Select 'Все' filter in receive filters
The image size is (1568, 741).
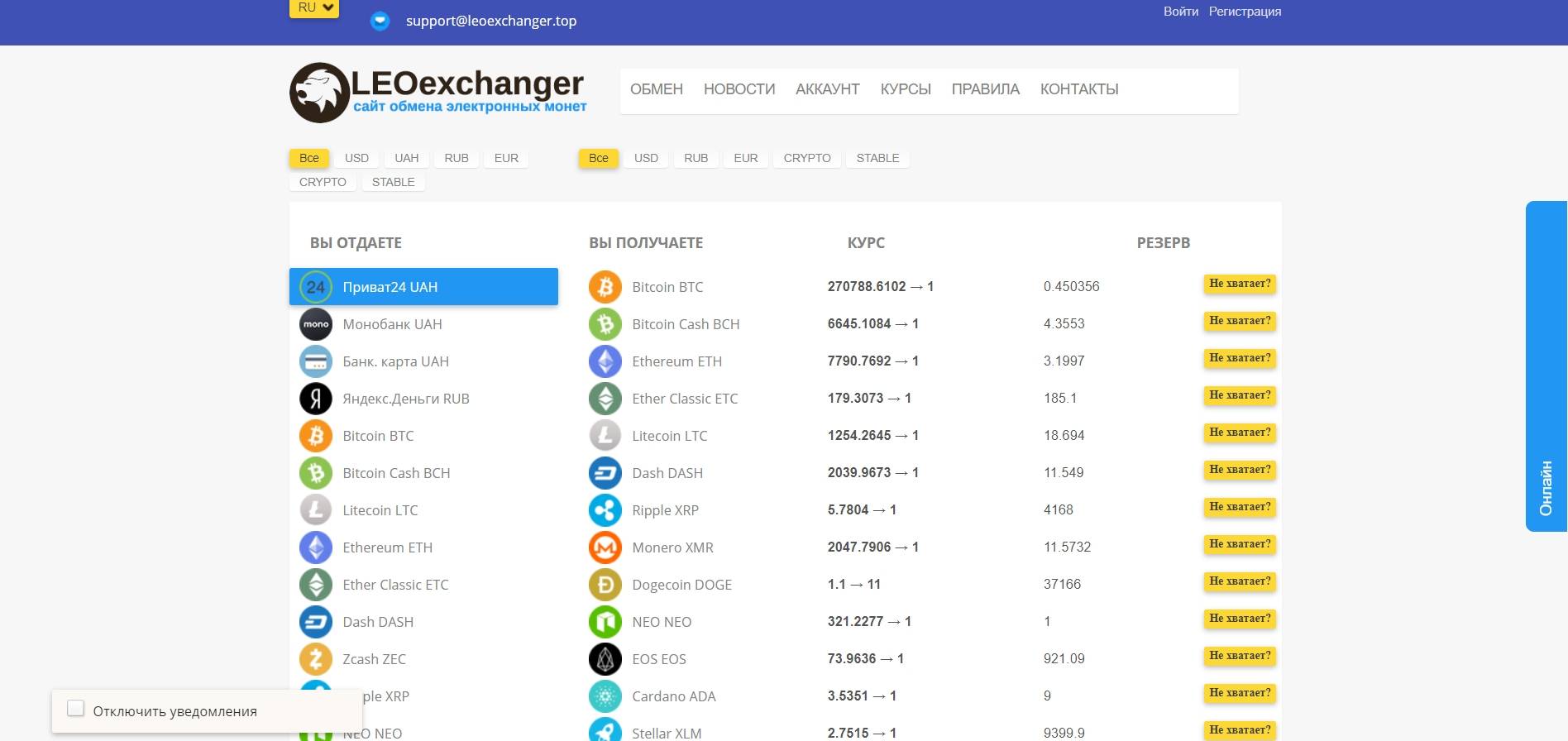click(x=599, y=158)
